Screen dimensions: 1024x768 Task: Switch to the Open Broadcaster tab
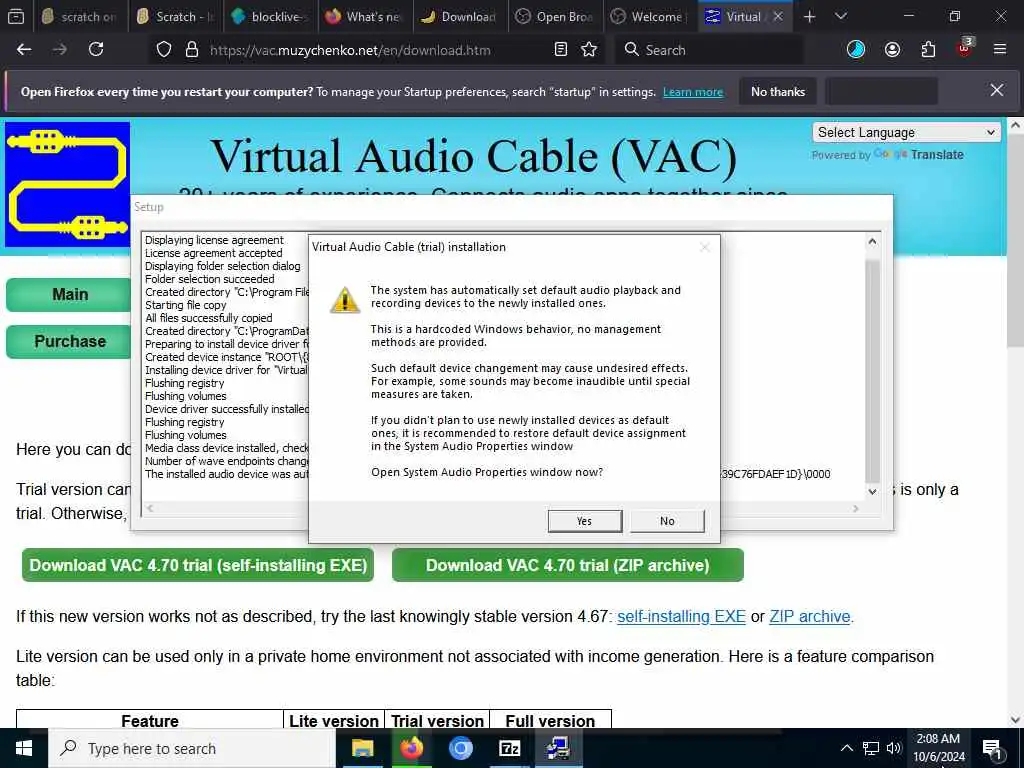click(556, 17)
